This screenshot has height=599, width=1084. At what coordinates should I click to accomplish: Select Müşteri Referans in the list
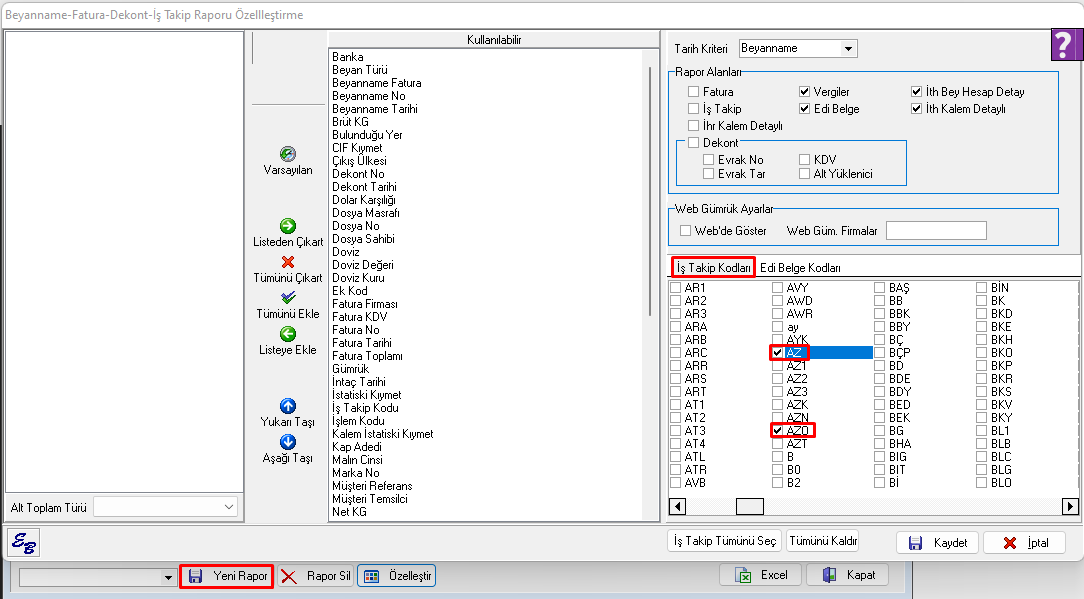point(372,486)
